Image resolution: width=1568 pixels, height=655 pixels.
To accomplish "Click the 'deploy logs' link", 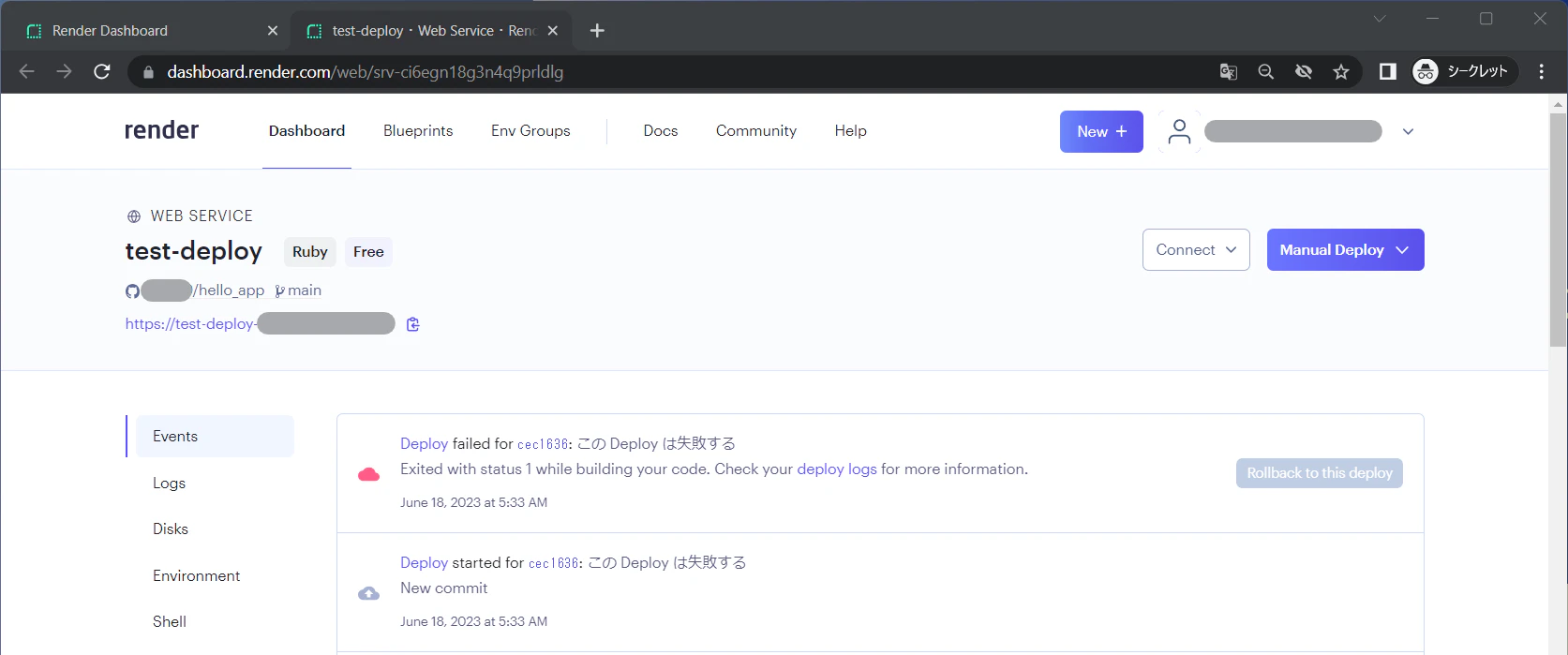I will (837, 469).
